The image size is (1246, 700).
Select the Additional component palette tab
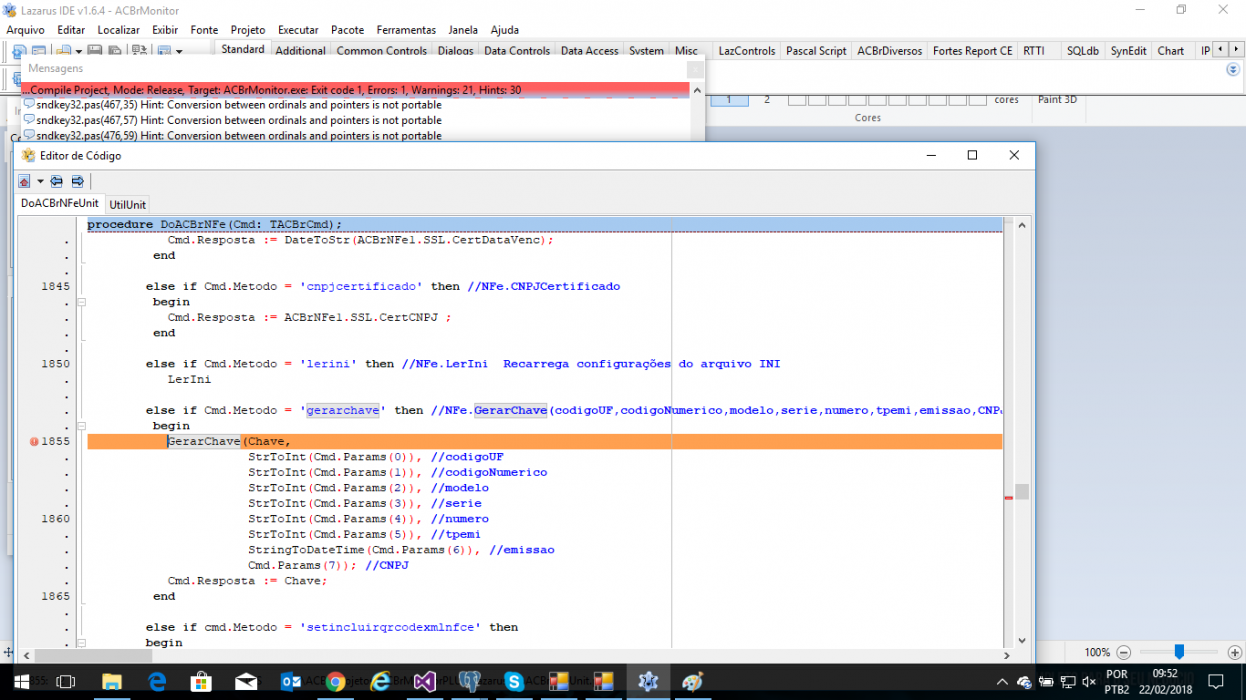click(x=300, y=51)
